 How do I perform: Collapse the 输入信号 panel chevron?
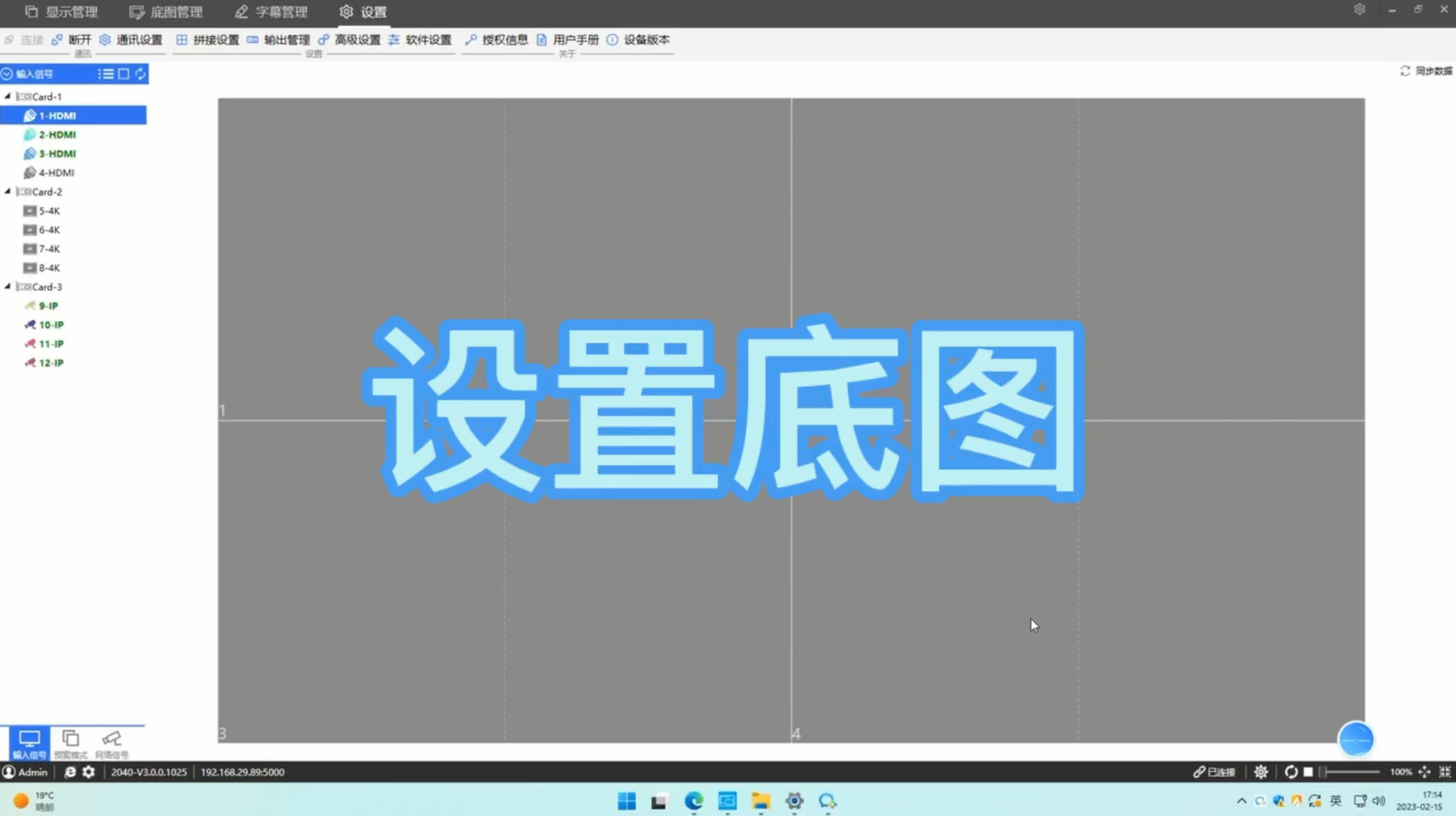pyautogui.click(x=6, y=74)
